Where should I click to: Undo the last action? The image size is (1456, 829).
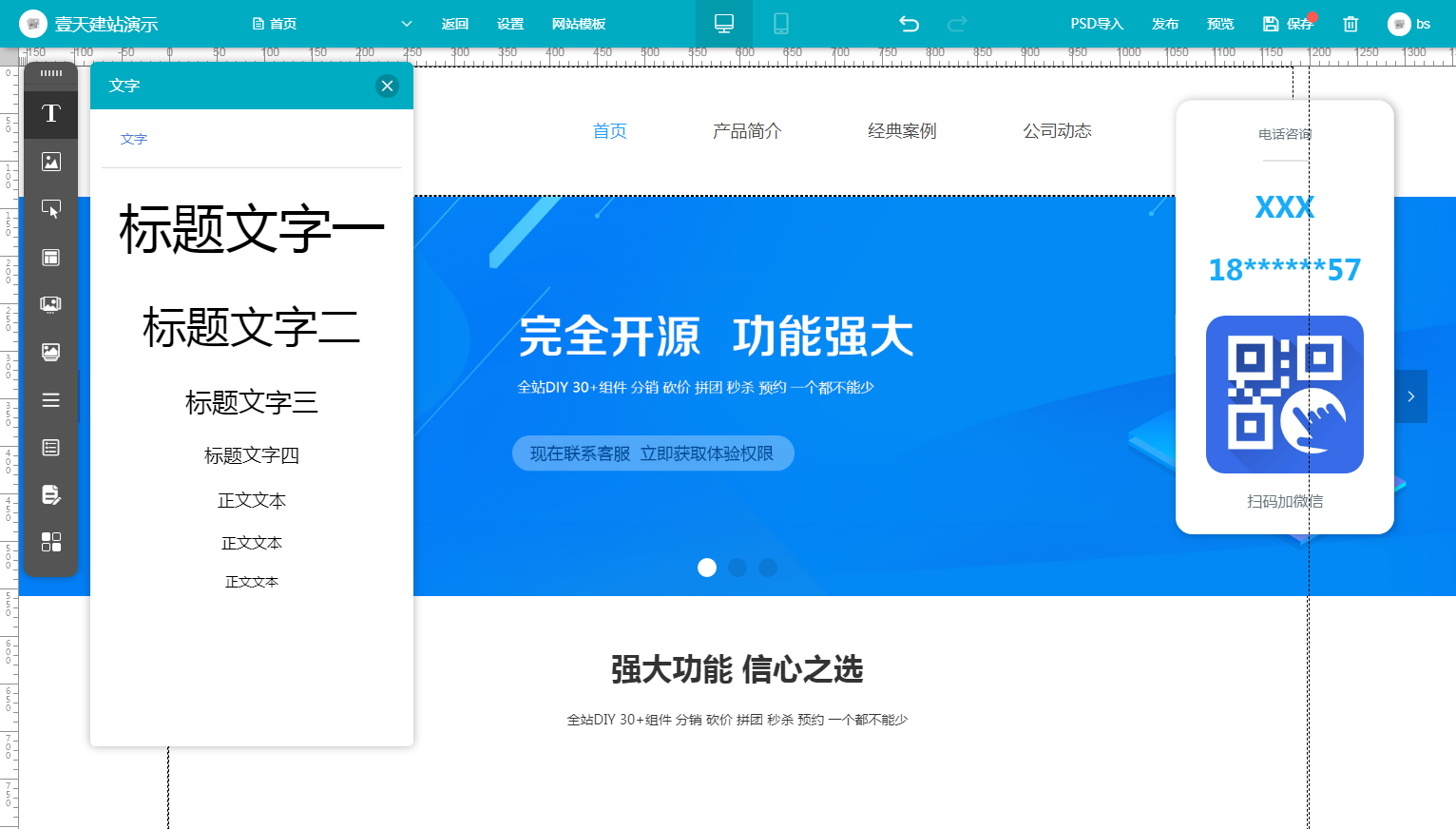point(909,24)
